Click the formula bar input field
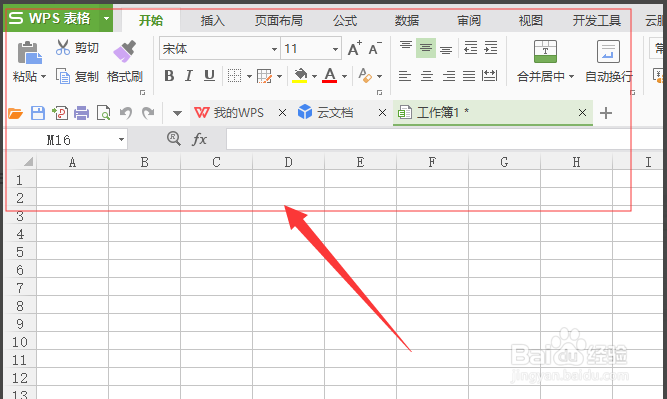Viewport: 667px width, 399px height. click(x=446, y=139)
